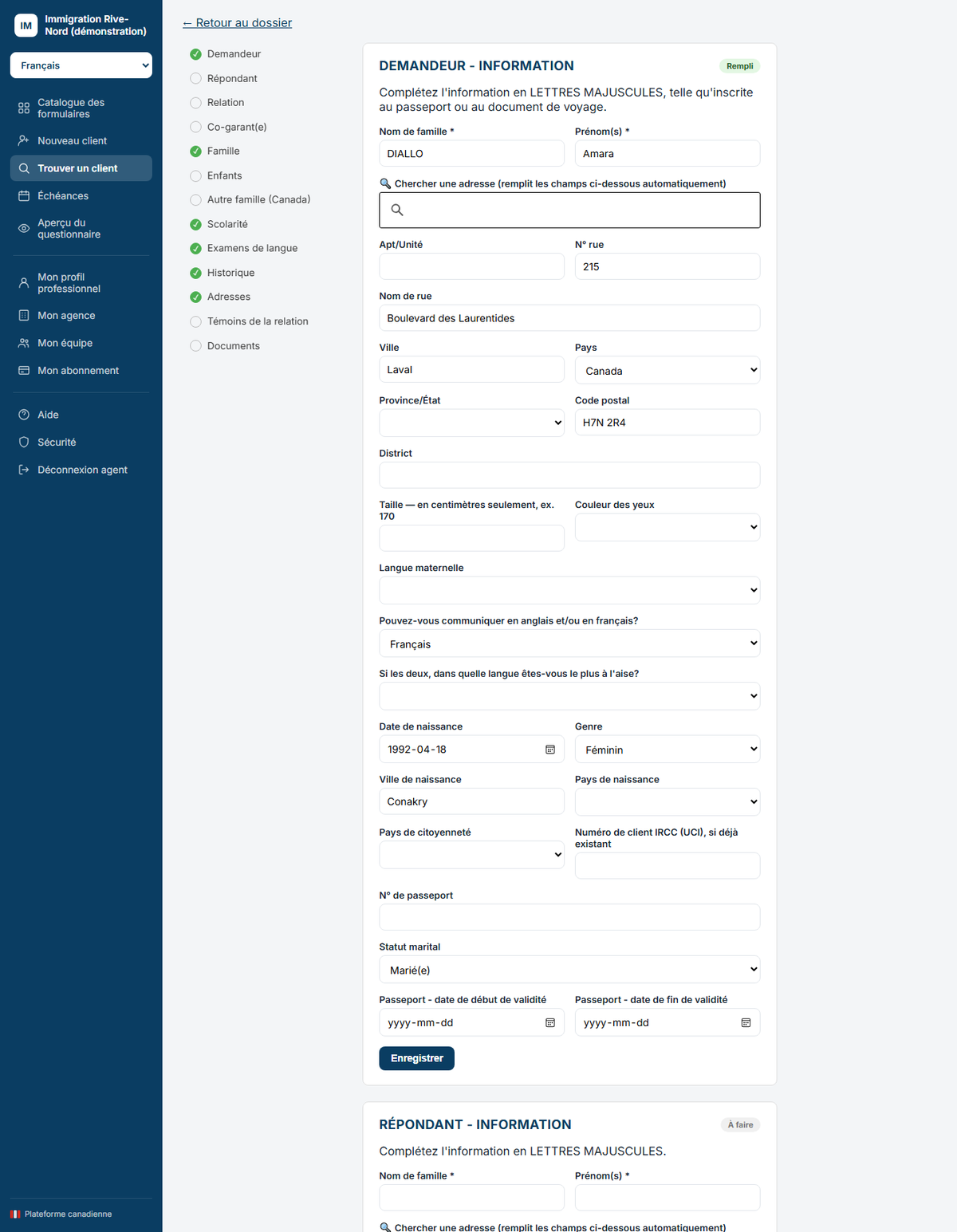This screenshot has width=957, height=1232.
Task: Click the Date de naissance calendar picker icon
Action: click(550, 750)
